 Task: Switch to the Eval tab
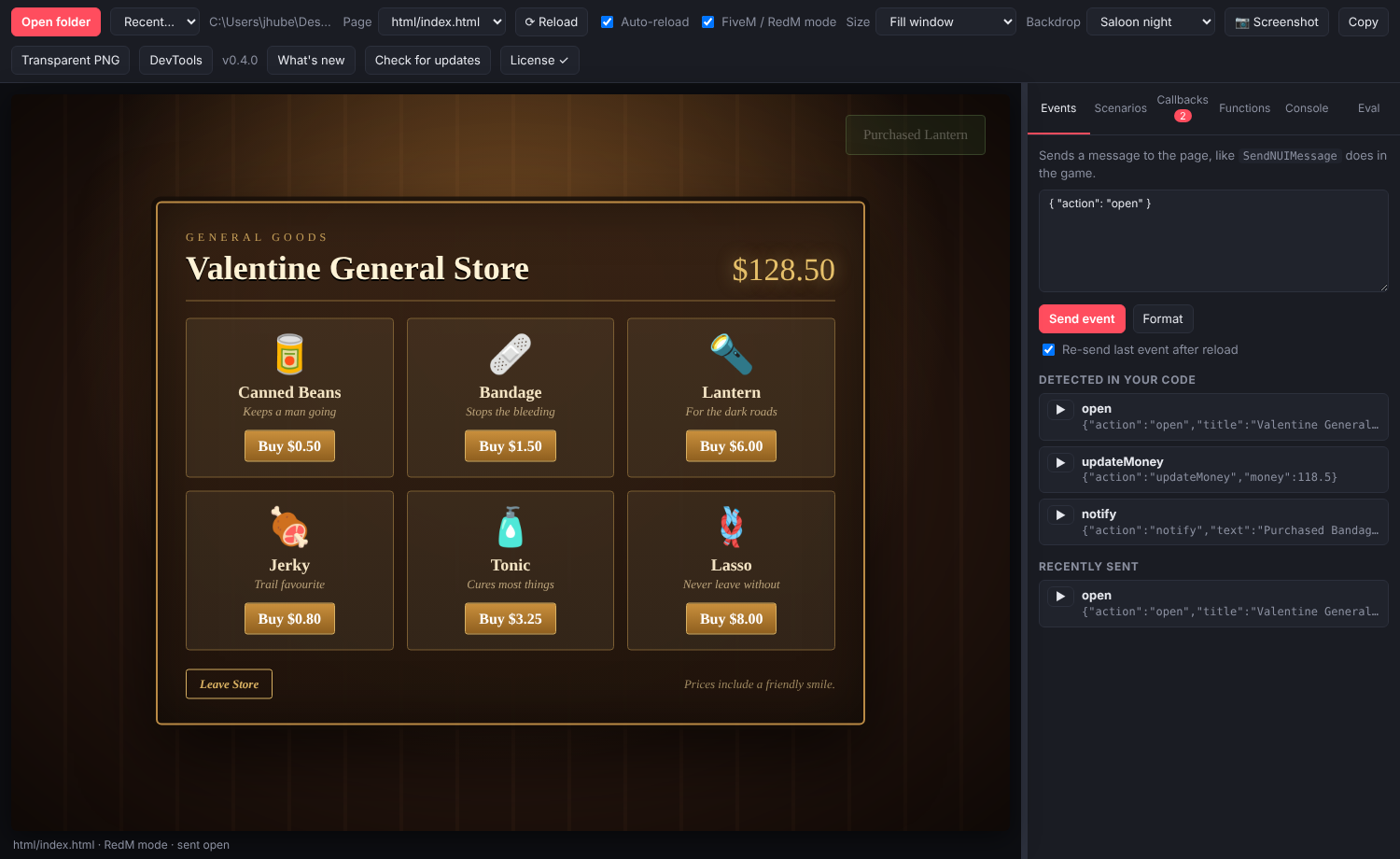tap(1368, 108)
